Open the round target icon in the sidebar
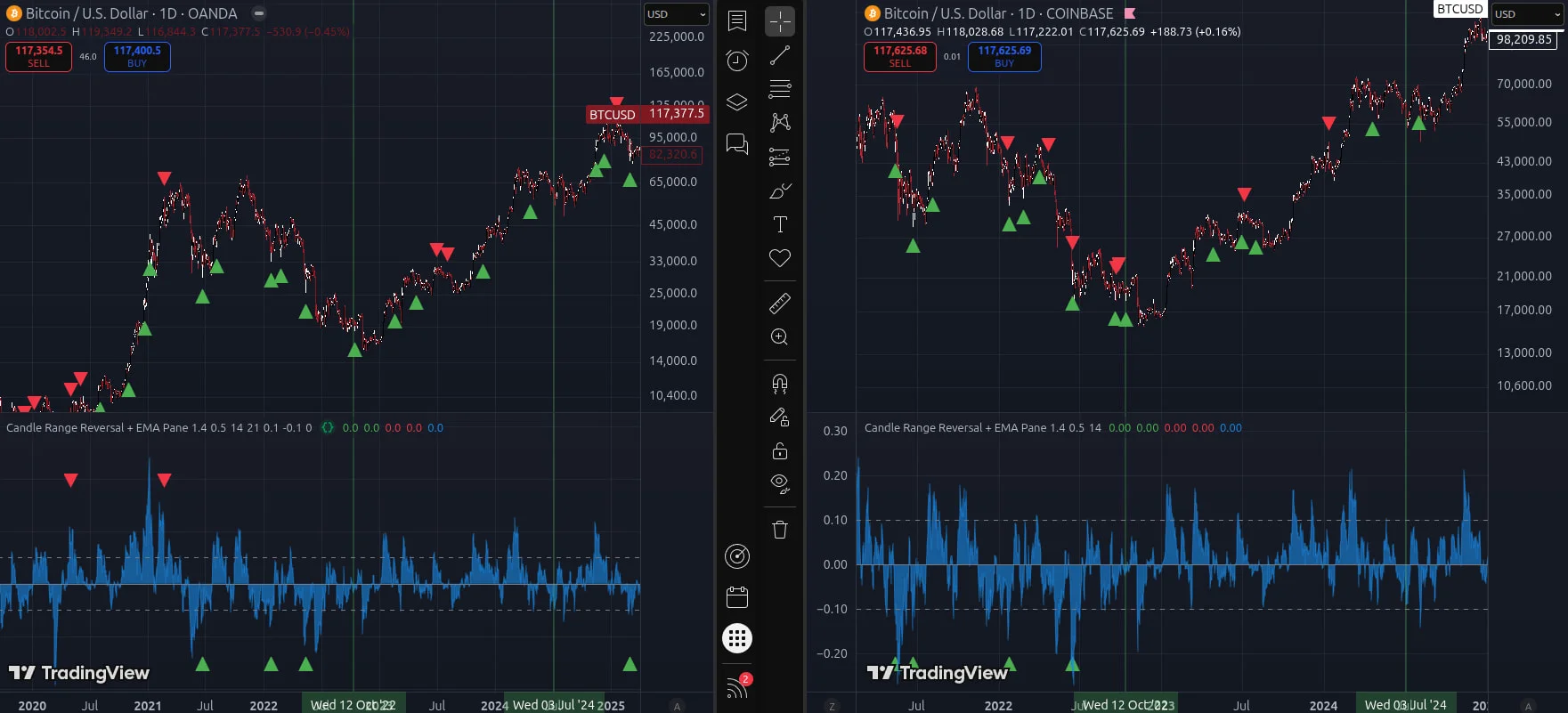1568x713 pixels. [737, 556]
